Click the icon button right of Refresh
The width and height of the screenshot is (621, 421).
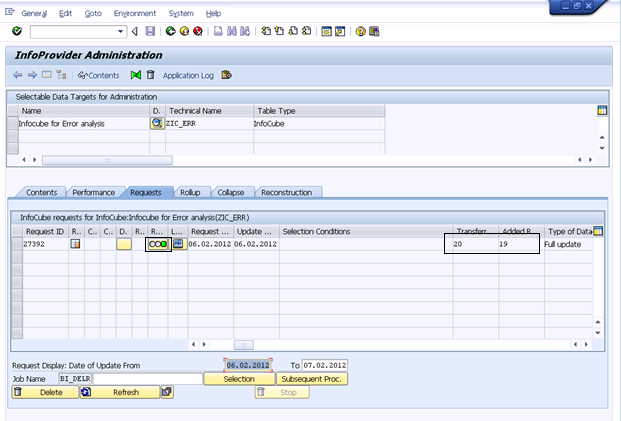167,392
